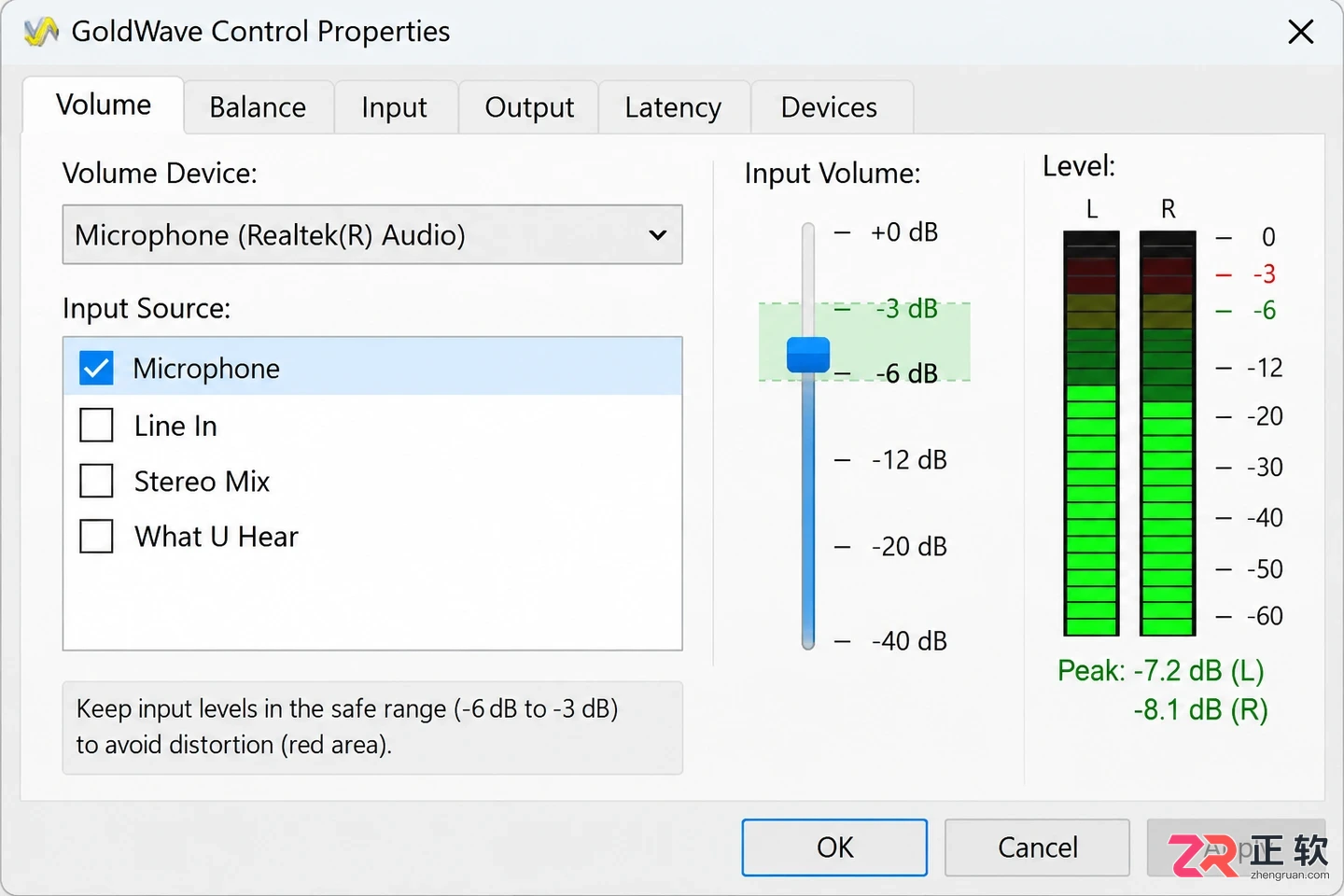This screenshot has height=896, width=1344.
Task: Open the Devices tab
Action: (829, 107)
